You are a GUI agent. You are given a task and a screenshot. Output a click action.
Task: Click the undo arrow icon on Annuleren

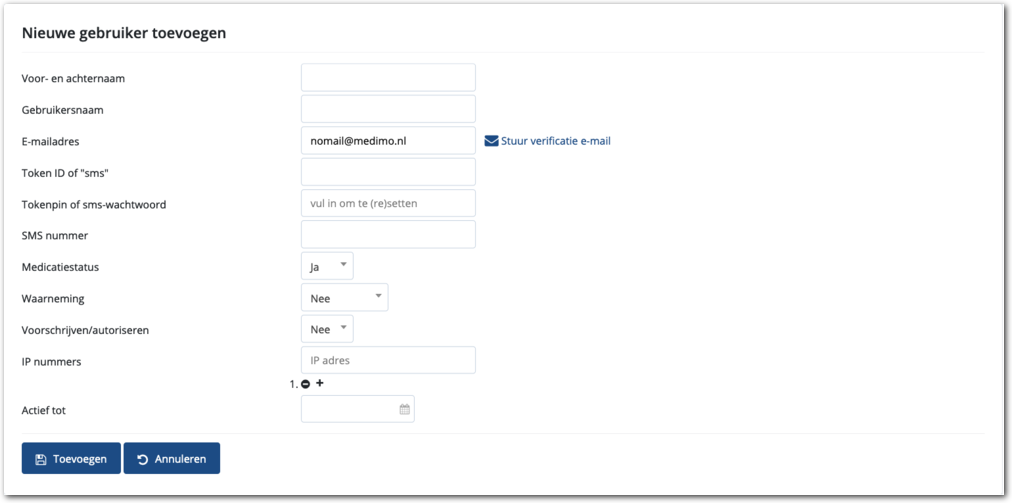(x=143, y=460)
